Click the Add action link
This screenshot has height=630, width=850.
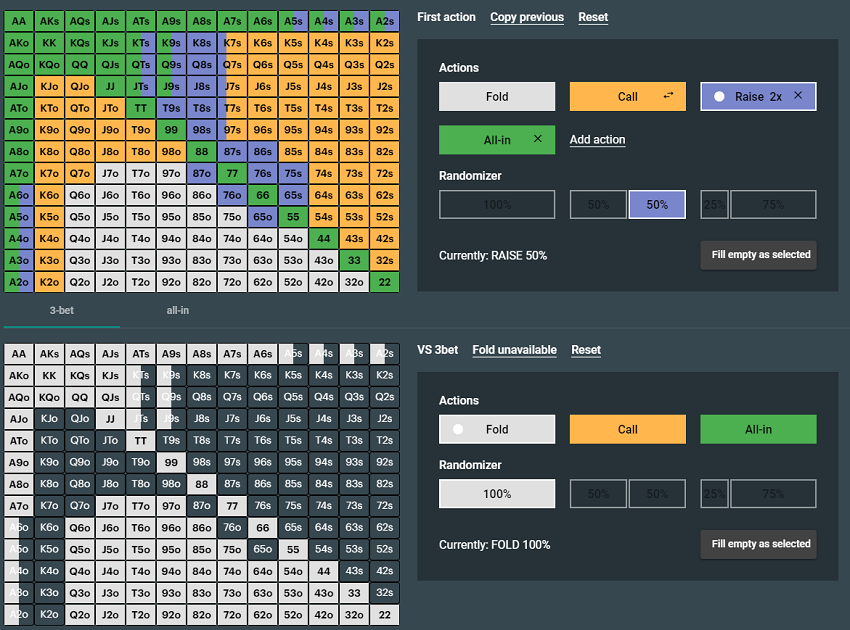(x=597, y=140)
